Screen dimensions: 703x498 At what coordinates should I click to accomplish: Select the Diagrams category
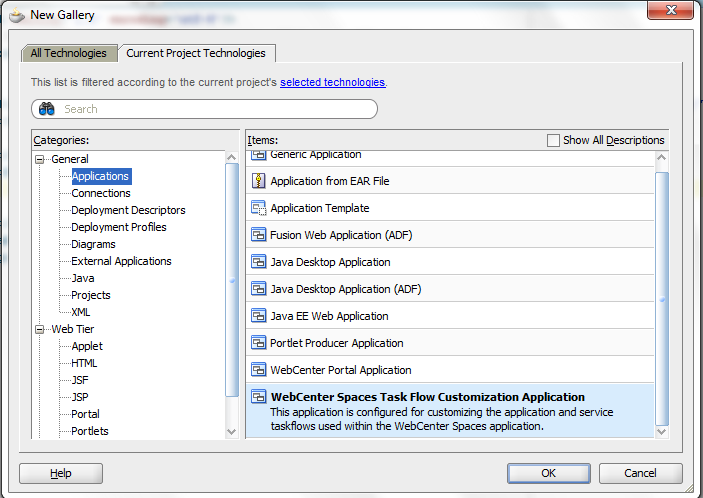(x=93, y=244)
